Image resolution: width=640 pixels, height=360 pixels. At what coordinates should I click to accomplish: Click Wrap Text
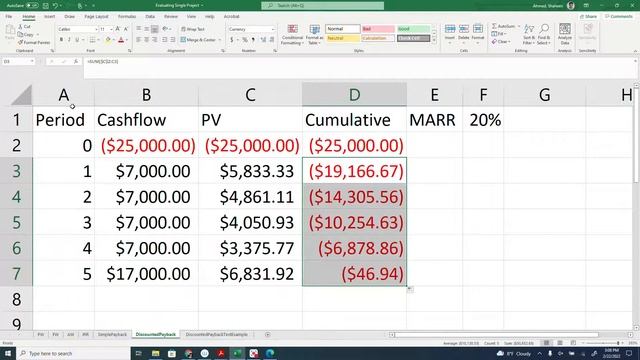pos(193,29)
